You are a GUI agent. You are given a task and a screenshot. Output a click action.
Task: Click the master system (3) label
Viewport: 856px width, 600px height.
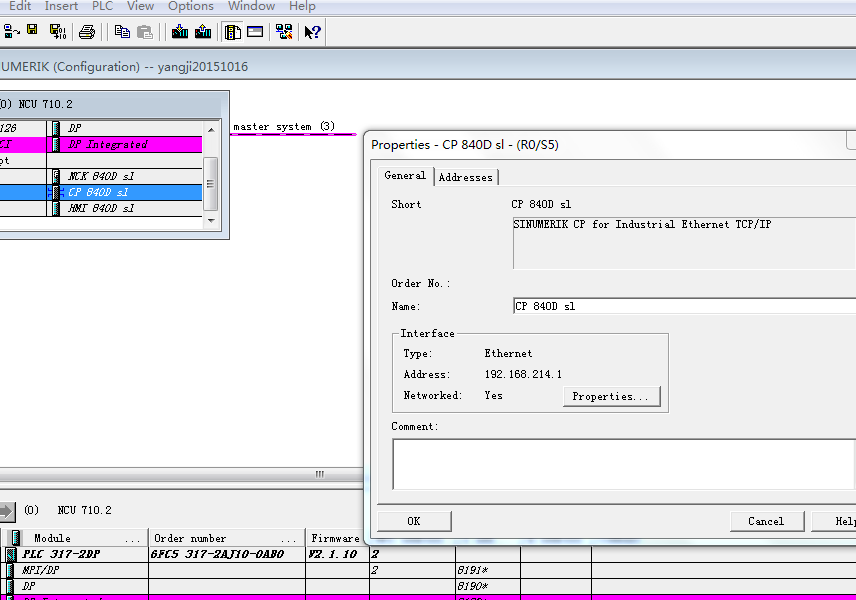[x=284, y=127]
